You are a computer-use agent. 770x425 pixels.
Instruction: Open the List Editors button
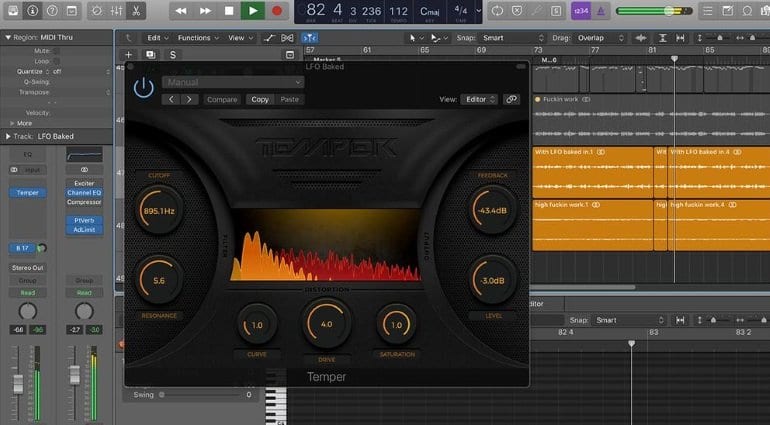tap(708, 11)
